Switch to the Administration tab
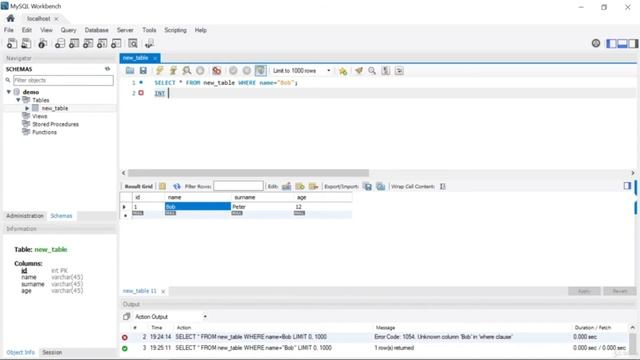The height and width of the screenshot is (360, 640). (25, 216)
